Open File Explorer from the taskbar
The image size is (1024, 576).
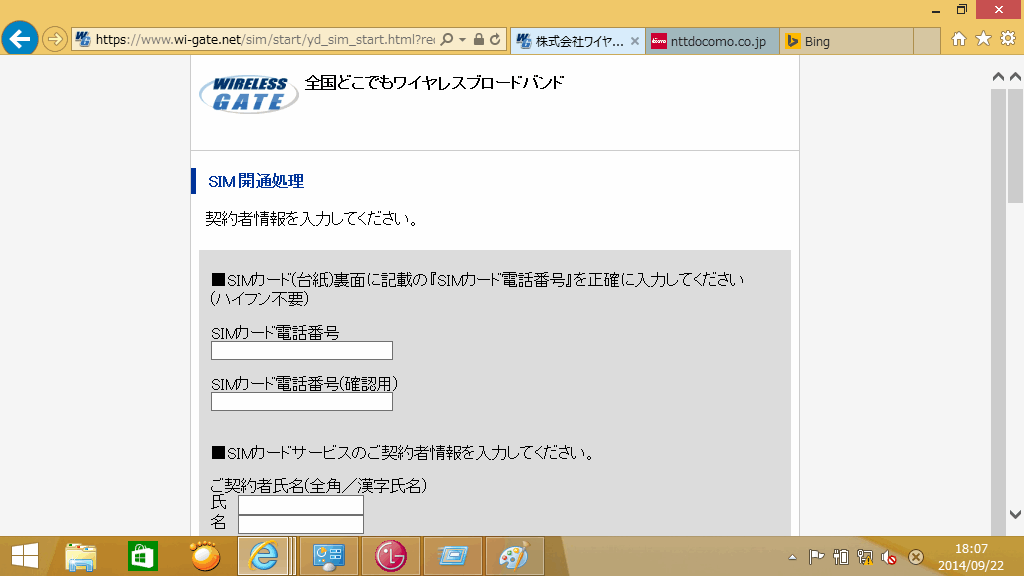[81, 556]
